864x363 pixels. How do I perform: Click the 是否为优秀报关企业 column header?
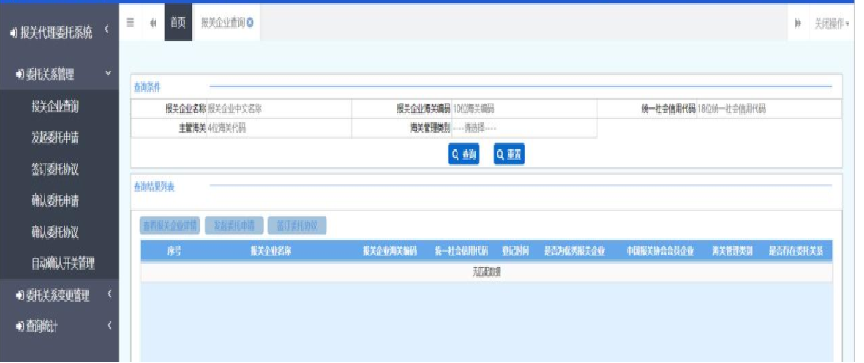pyautogui.click(x=575, y=252)
